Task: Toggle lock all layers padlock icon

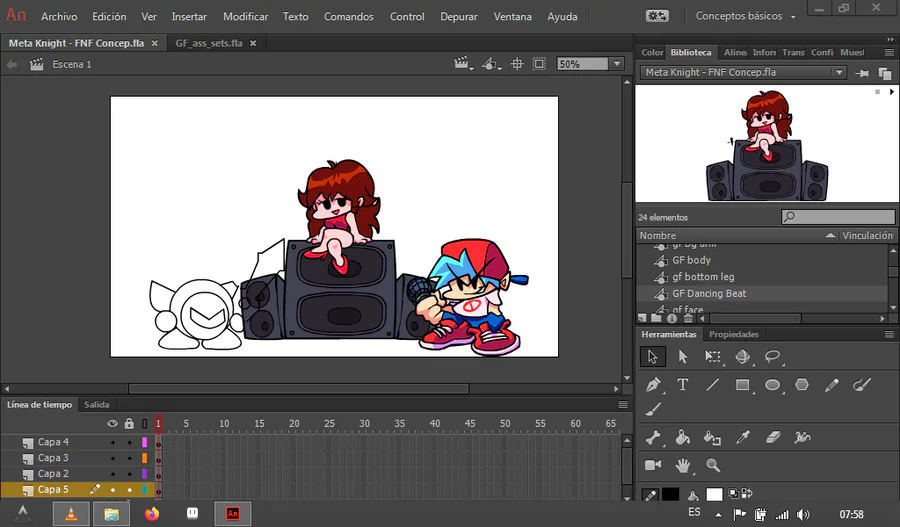Action: pos(129,424)
